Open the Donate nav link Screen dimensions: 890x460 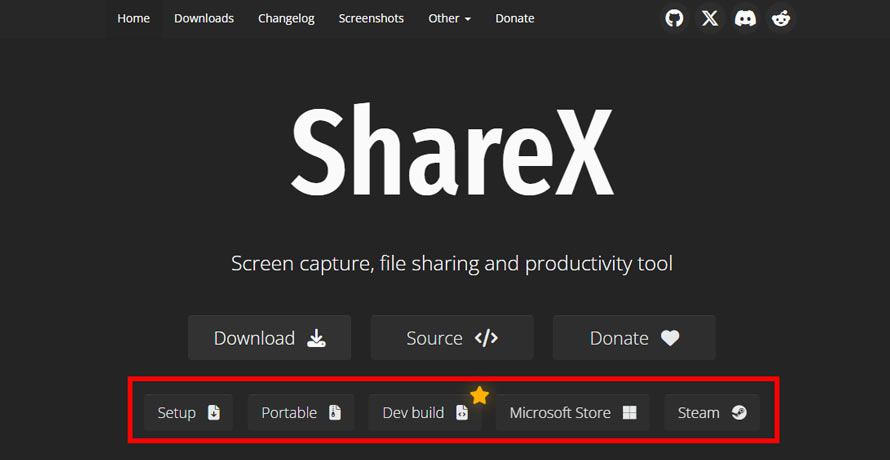[x=515, y=19]
